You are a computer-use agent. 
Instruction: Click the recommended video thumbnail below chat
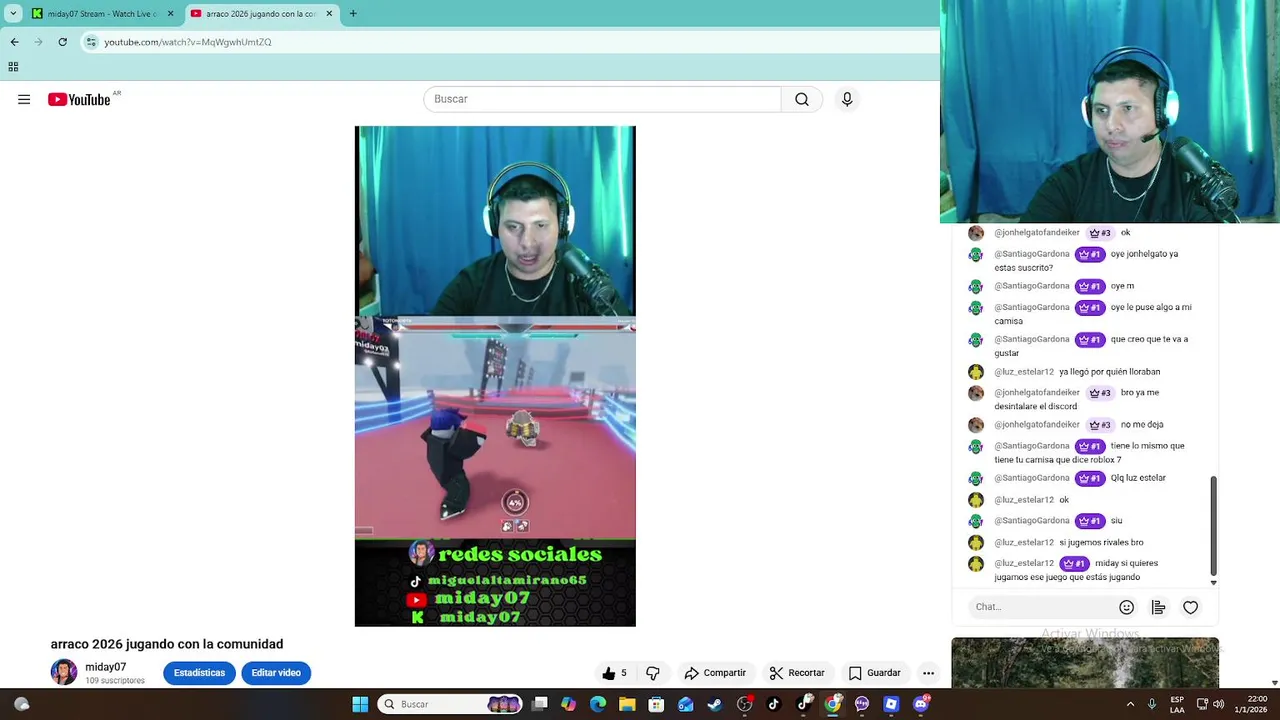1085,663
